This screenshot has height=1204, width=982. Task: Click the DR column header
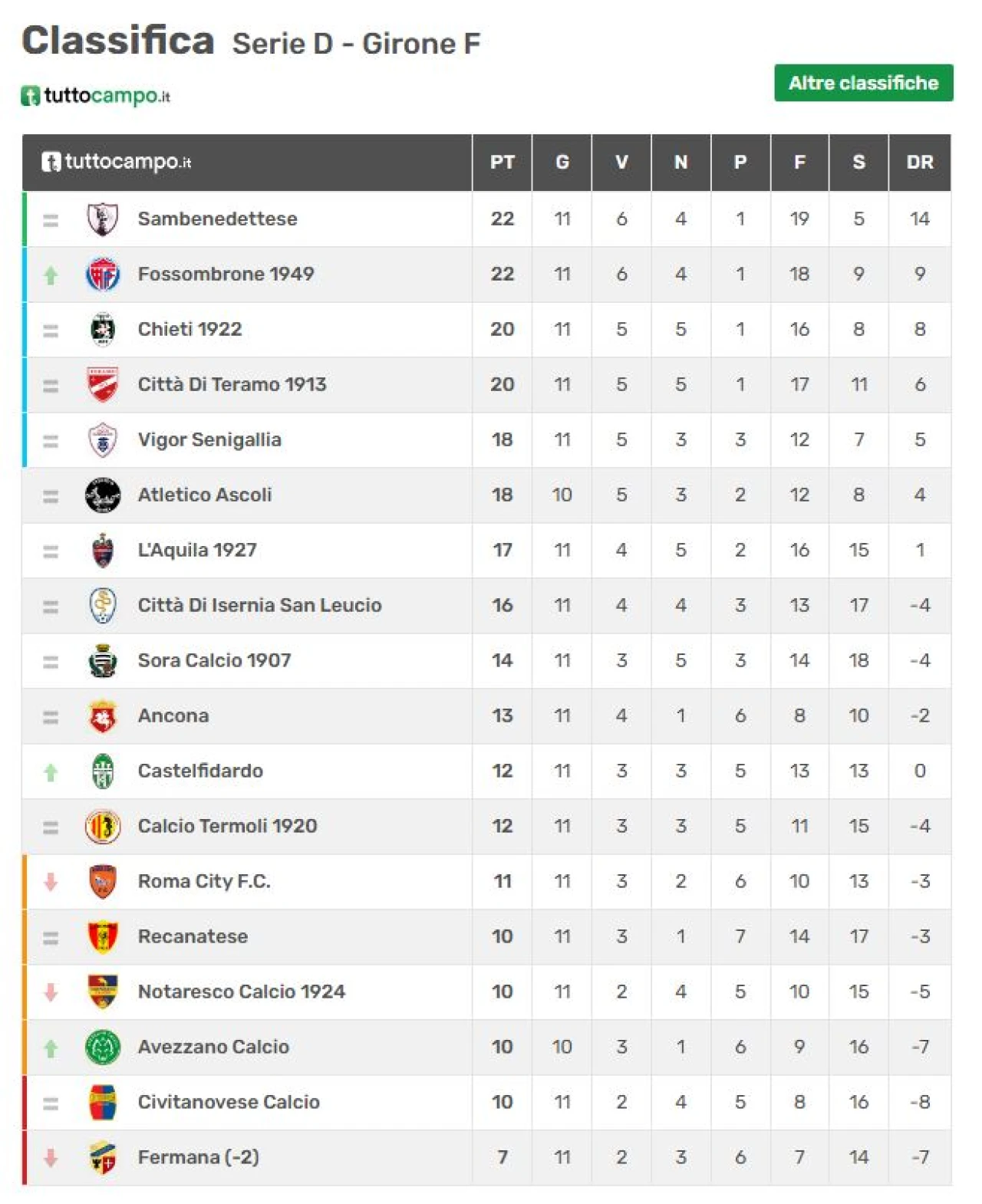coord(920,163)
